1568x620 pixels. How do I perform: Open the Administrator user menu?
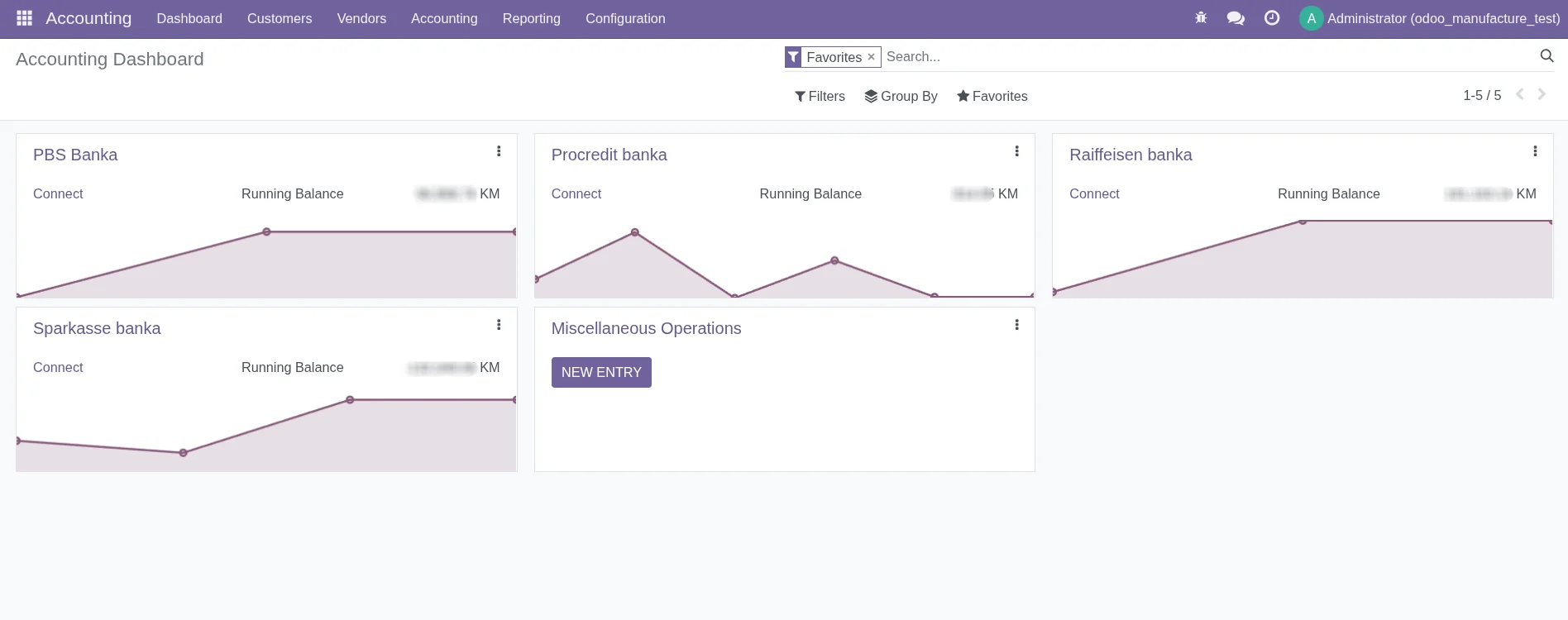1430,18
